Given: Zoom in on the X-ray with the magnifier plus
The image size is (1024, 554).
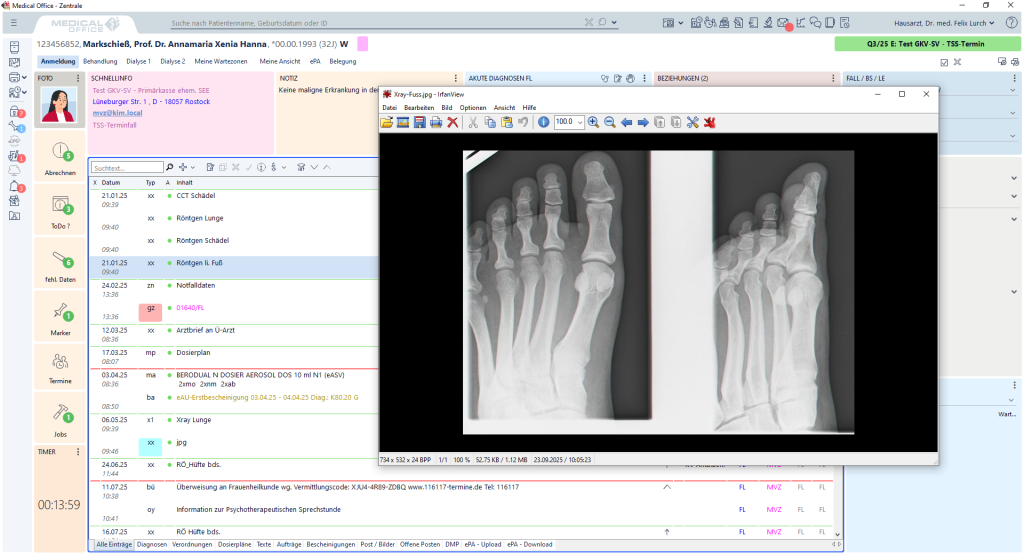Looking at the screenshot, I should tap(593, 122).
